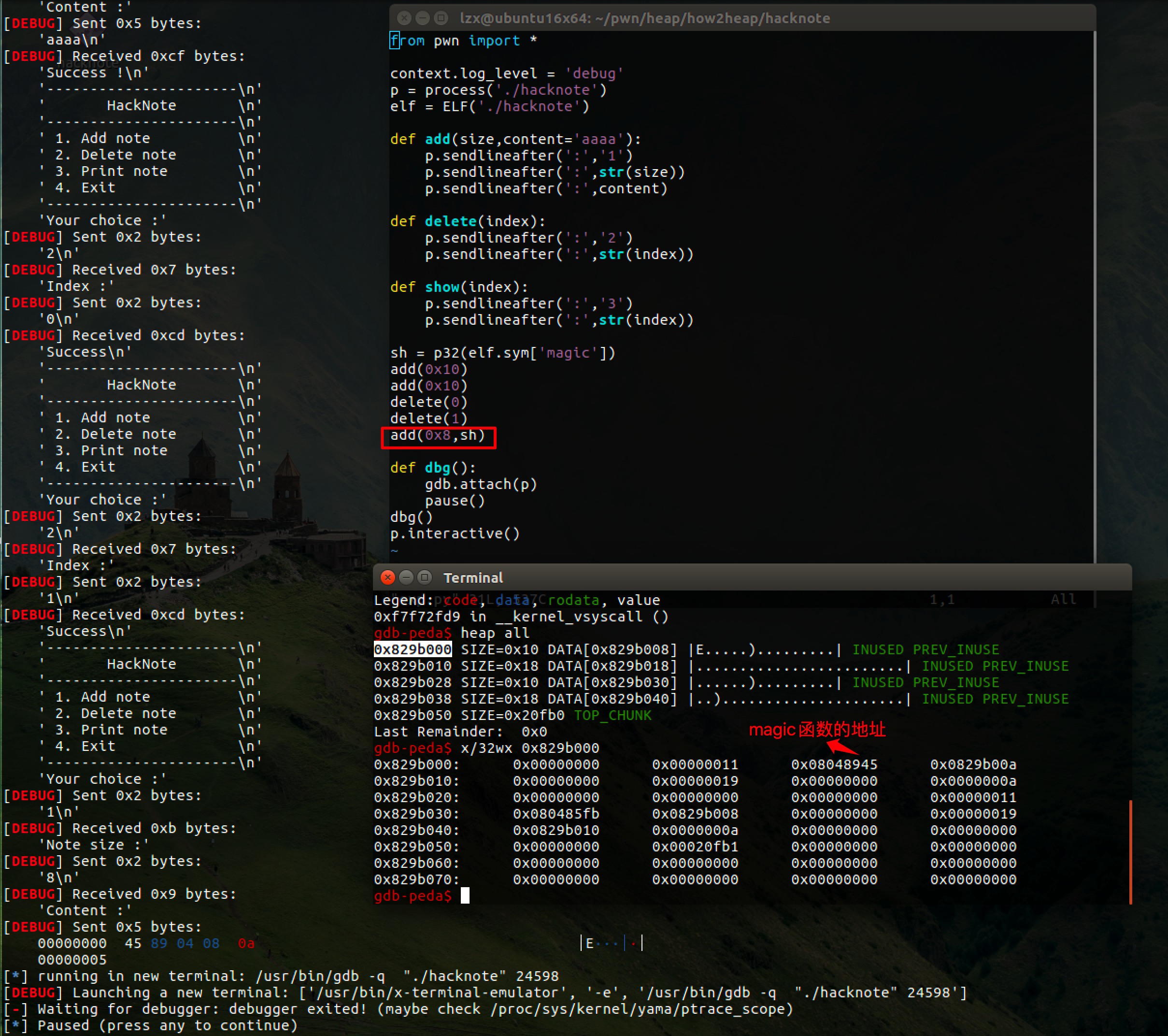This screenshot has height=1036, width=1168.
Task: Click the 'from pwn import *' line
Action: [x=463, y=41]
